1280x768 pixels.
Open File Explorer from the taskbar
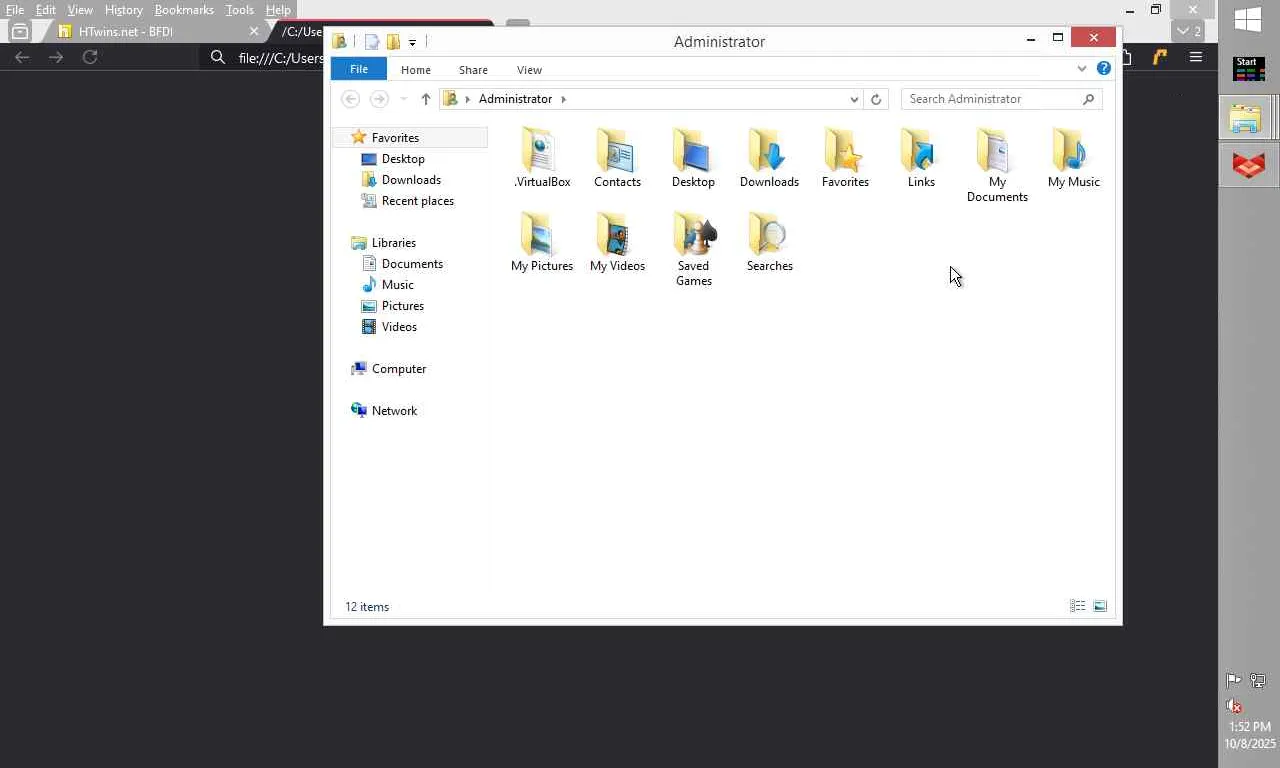(x=1246, y=118)
